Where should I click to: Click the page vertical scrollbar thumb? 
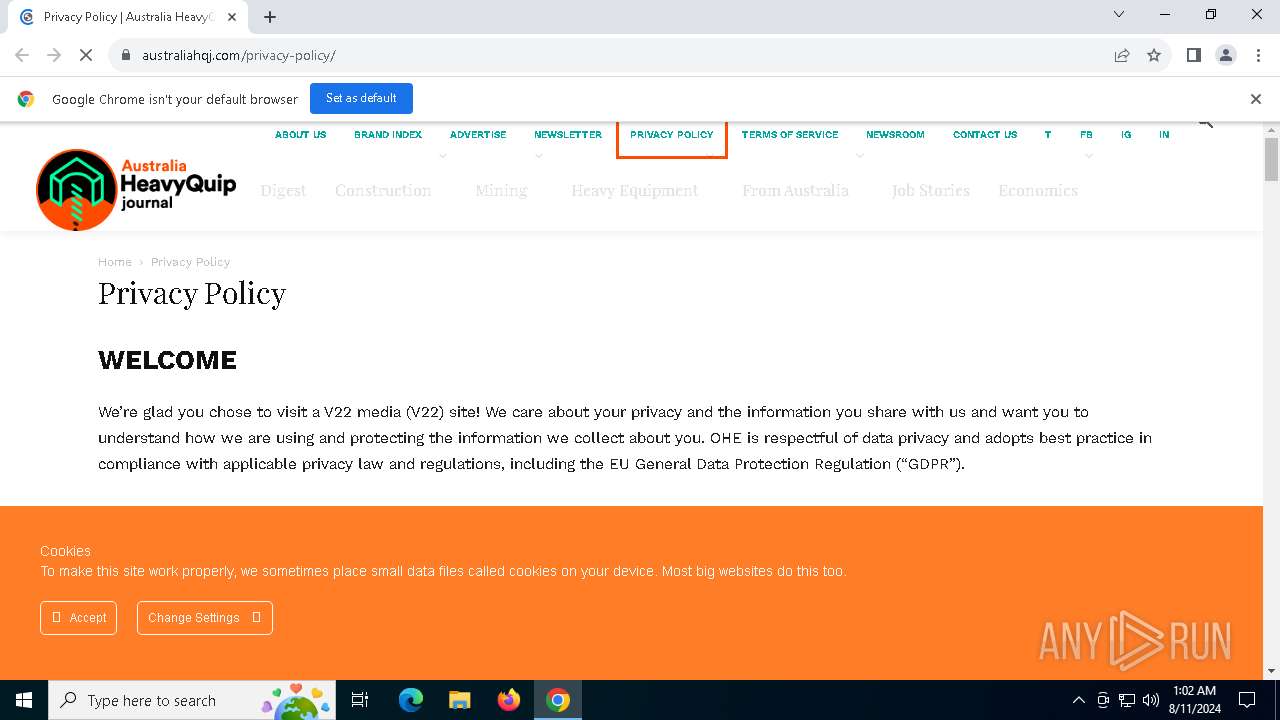click(1271, 160)
